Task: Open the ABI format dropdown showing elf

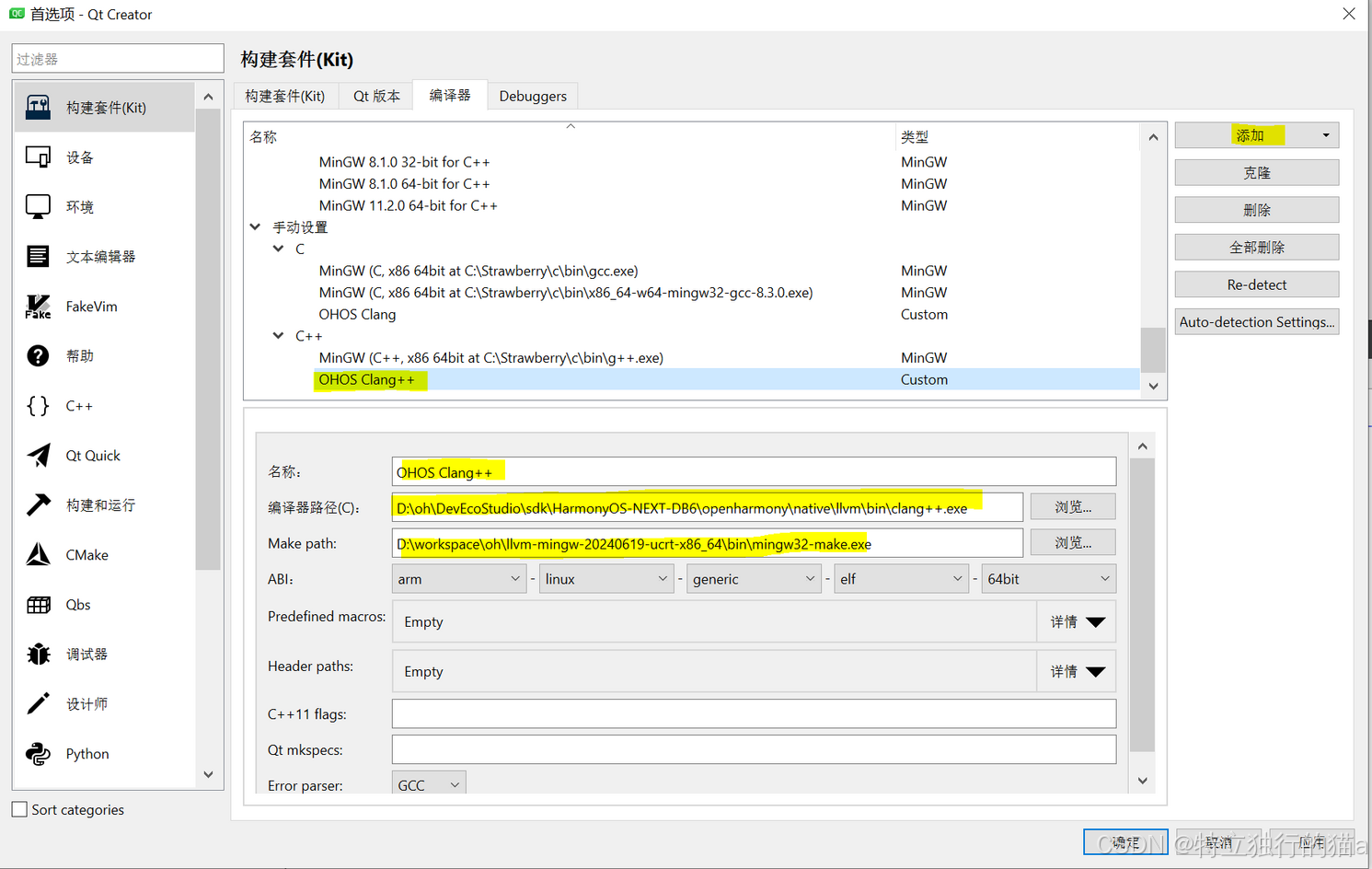Action: (x=901, y=579)
